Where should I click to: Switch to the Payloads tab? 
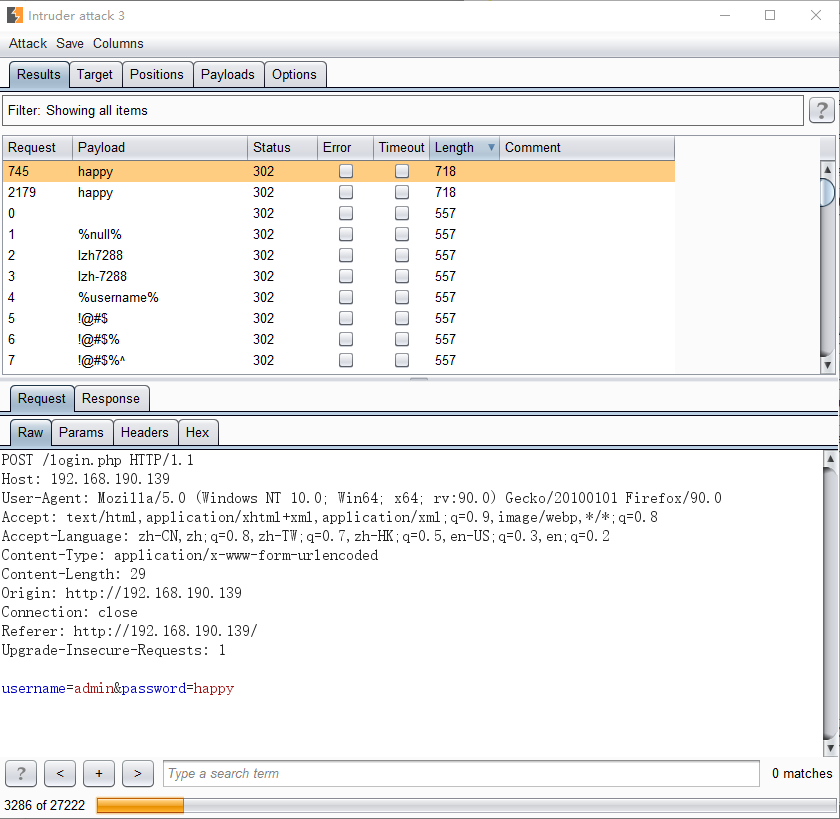pyautogui.click(x=228, y=74)
